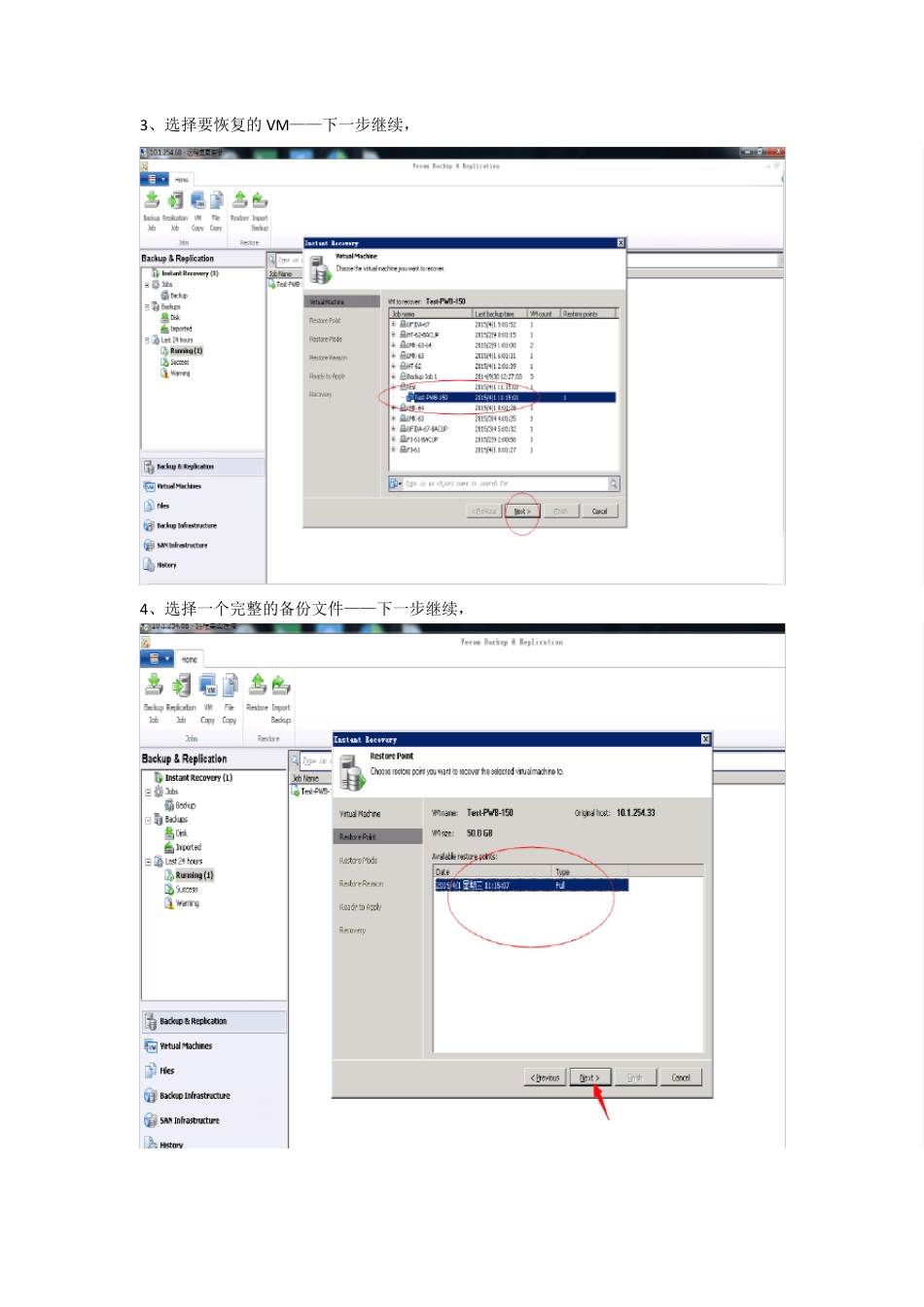
Task: Open Backup Infrastructure pane in step 4 screenshot
Action: coord(215,1096)
